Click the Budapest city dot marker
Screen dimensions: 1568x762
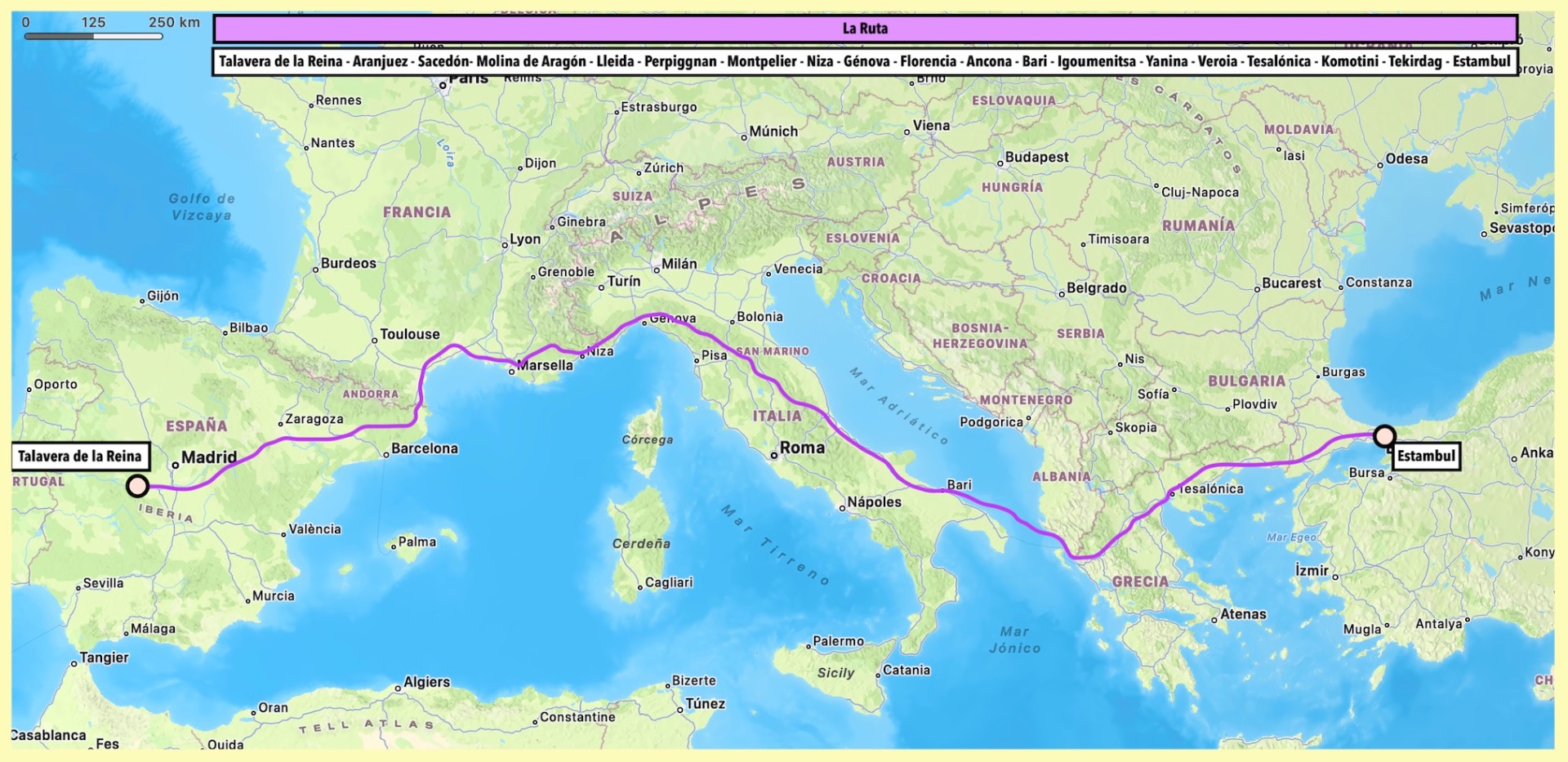coord(1000,163)
